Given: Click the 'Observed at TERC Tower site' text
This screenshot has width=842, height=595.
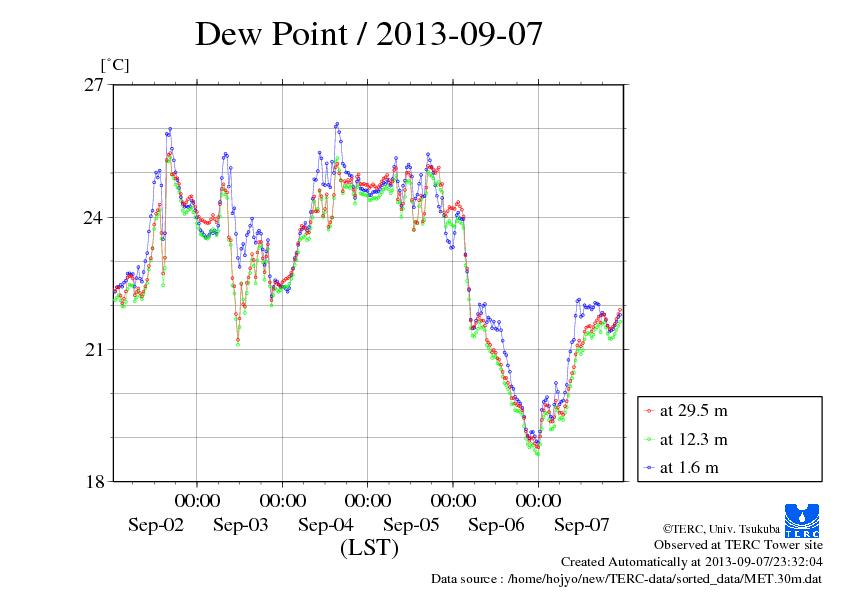Looking at the screenshot, I should point(738,545).
